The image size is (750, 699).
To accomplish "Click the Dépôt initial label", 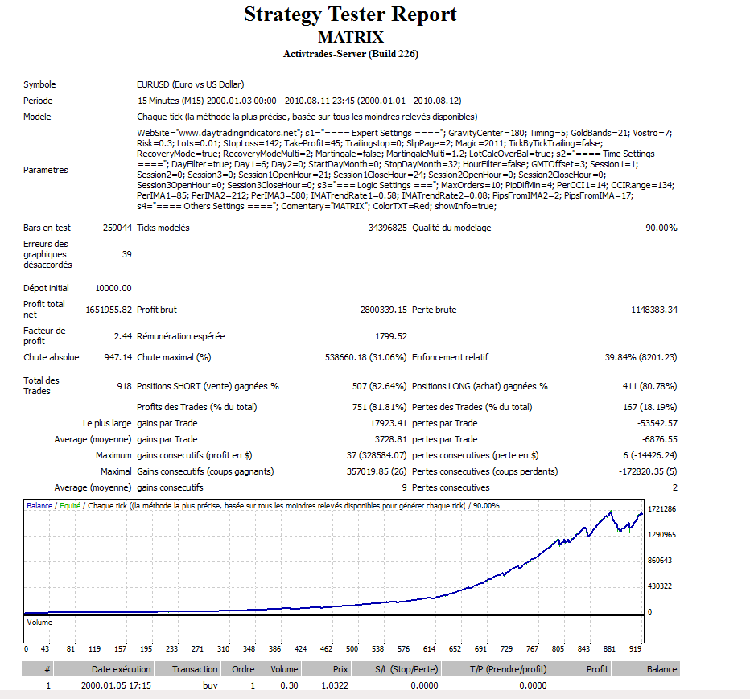I will coord(45,288).
